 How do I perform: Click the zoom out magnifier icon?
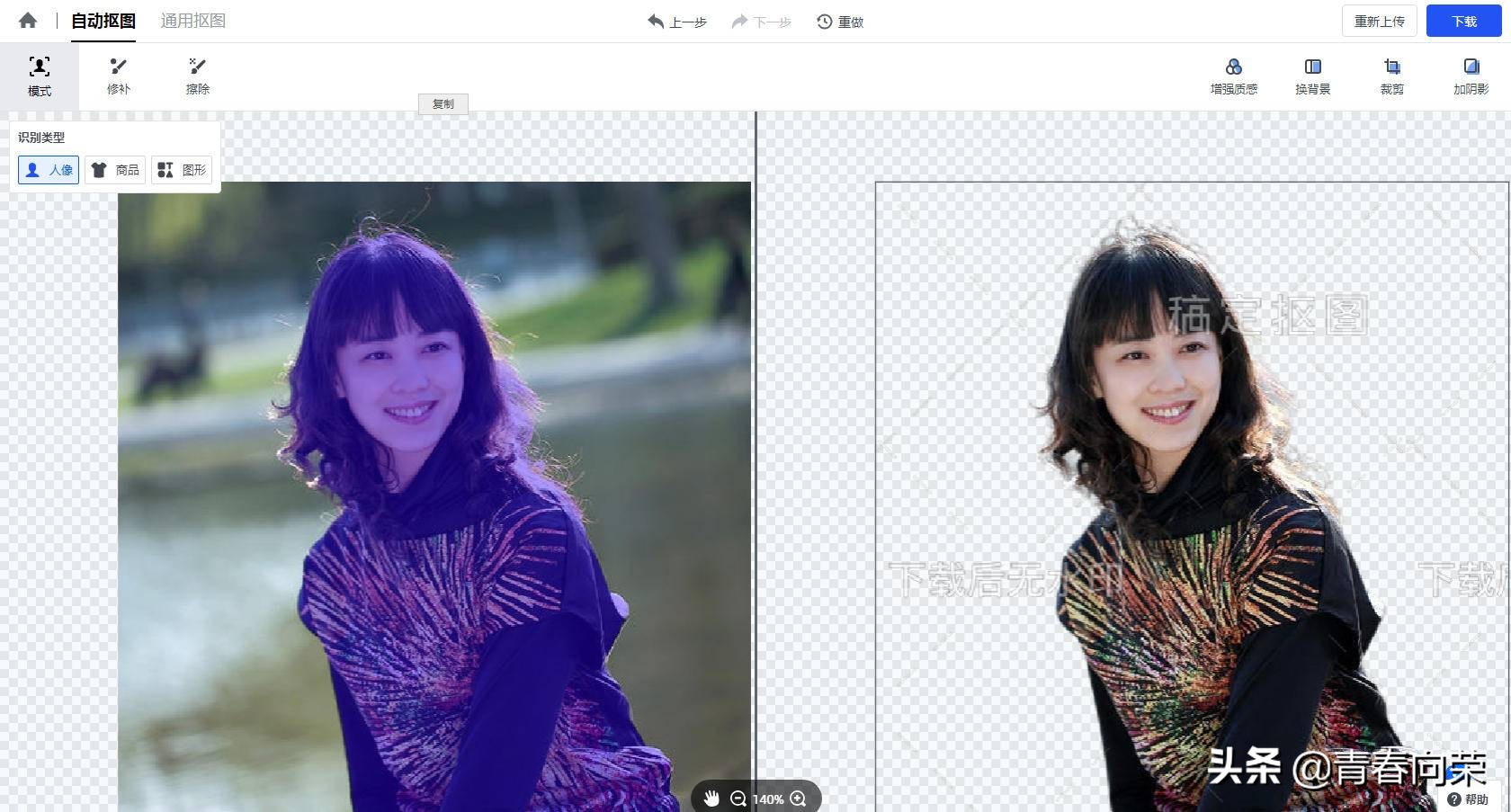(x=738, y=799)
